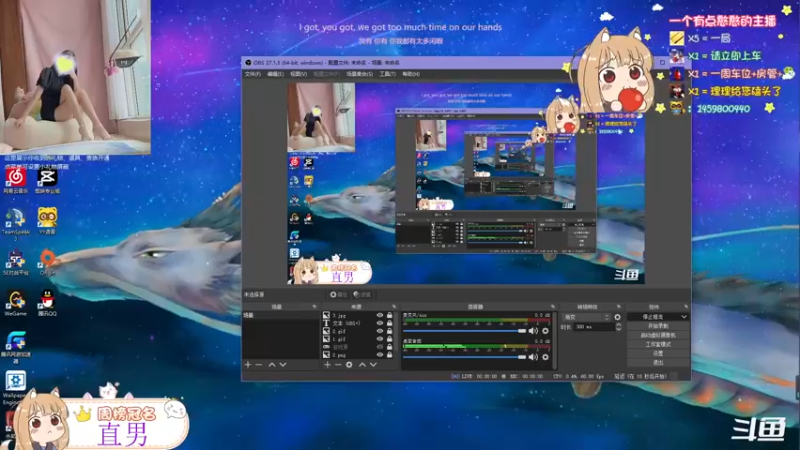Pop out the audio mixer dock panel

[x=553, y=307]
